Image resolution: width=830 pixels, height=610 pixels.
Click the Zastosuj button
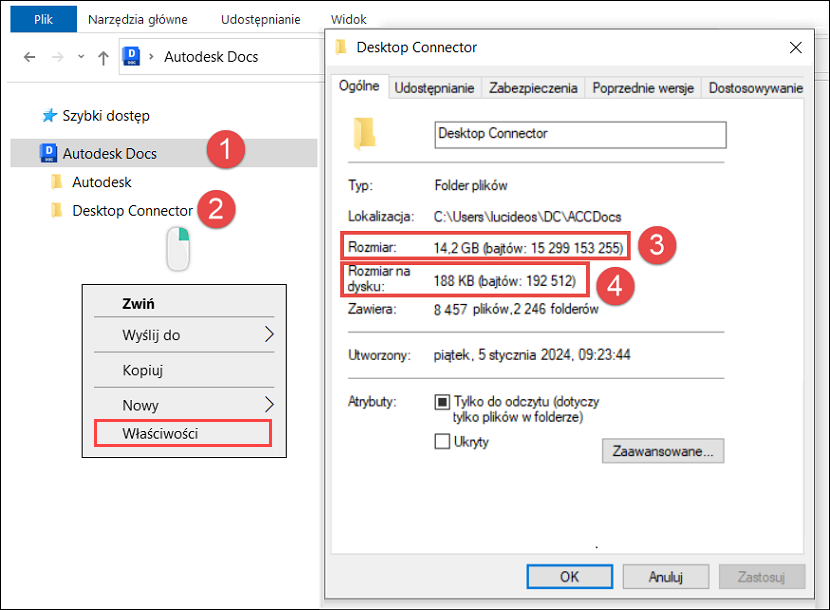[761, 577]
